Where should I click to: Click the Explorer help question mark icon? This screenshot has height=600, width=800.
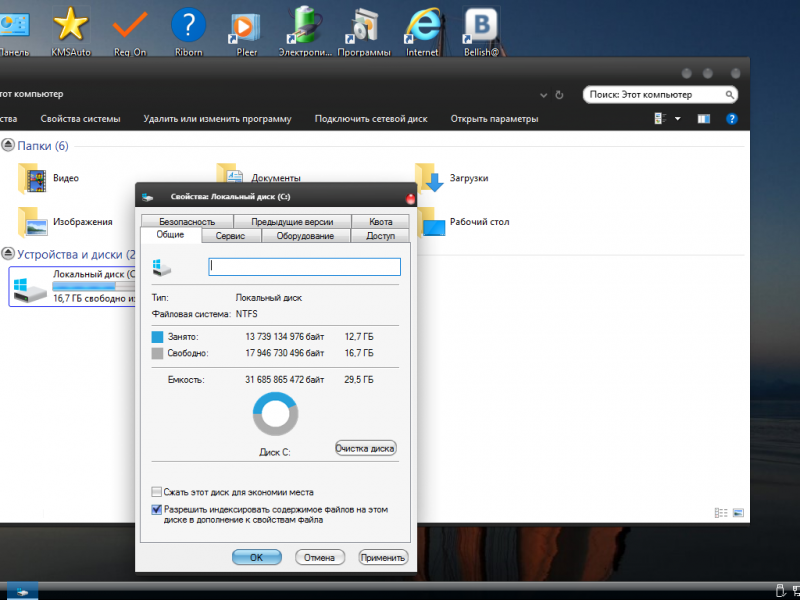pyautogui.click(x=731, y=119)
